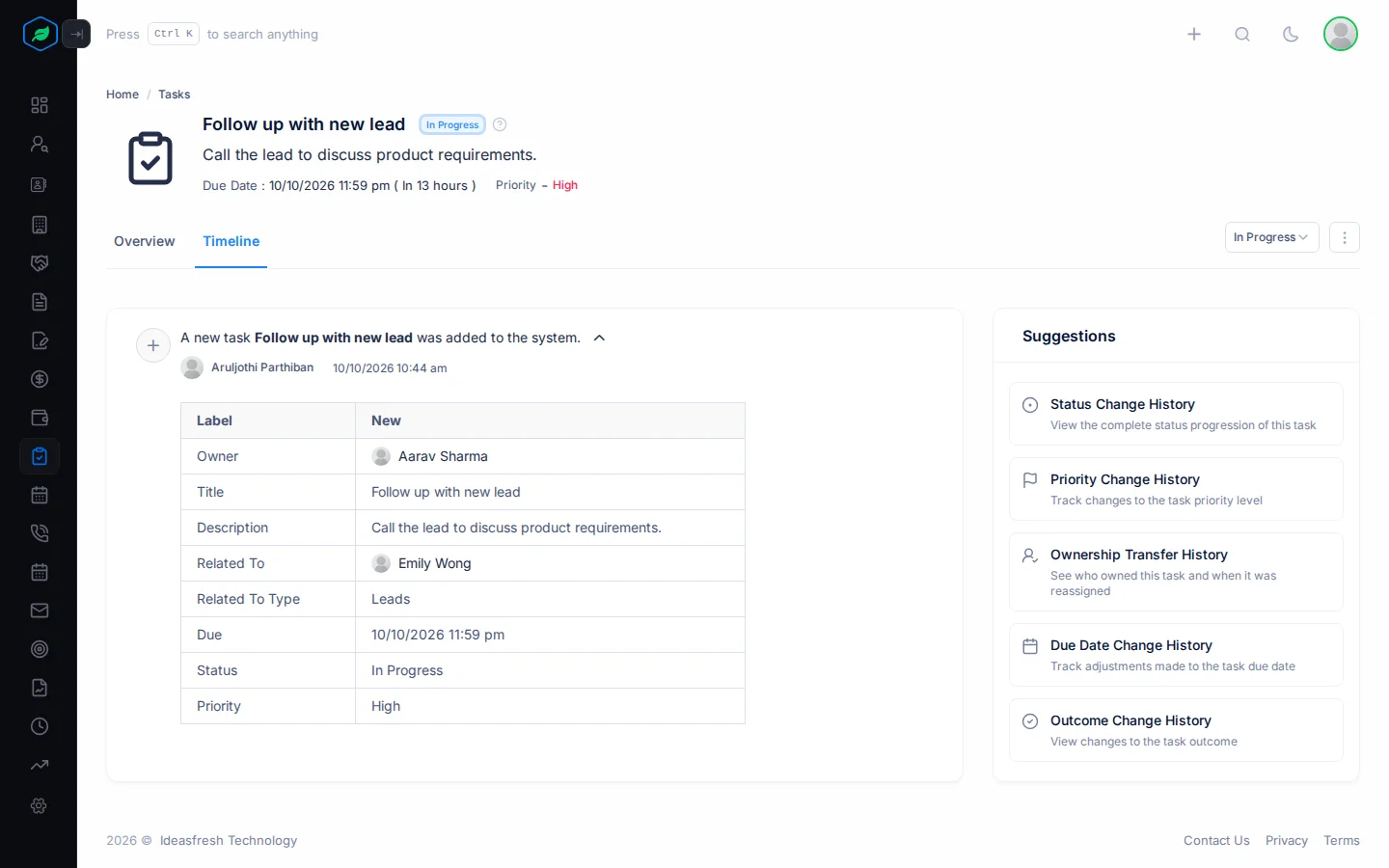1389x868 pixels.
Task: Click the Contact Us footer link
Action: (x=1216, y=841)
